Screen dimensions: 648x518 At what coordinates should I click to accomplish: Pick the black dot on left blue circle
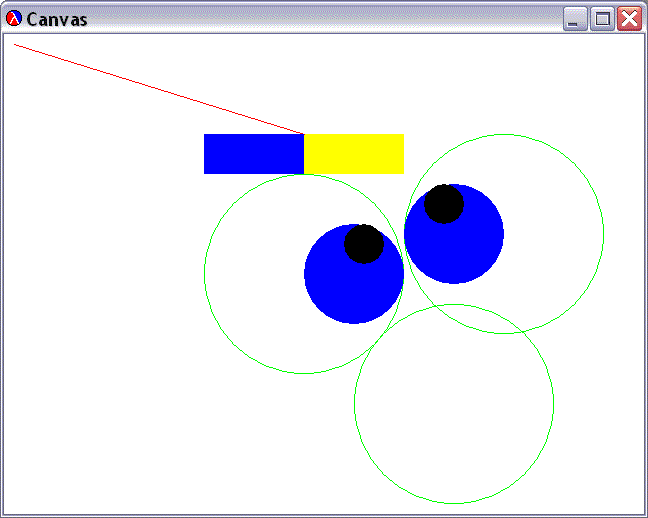[364, 244]
